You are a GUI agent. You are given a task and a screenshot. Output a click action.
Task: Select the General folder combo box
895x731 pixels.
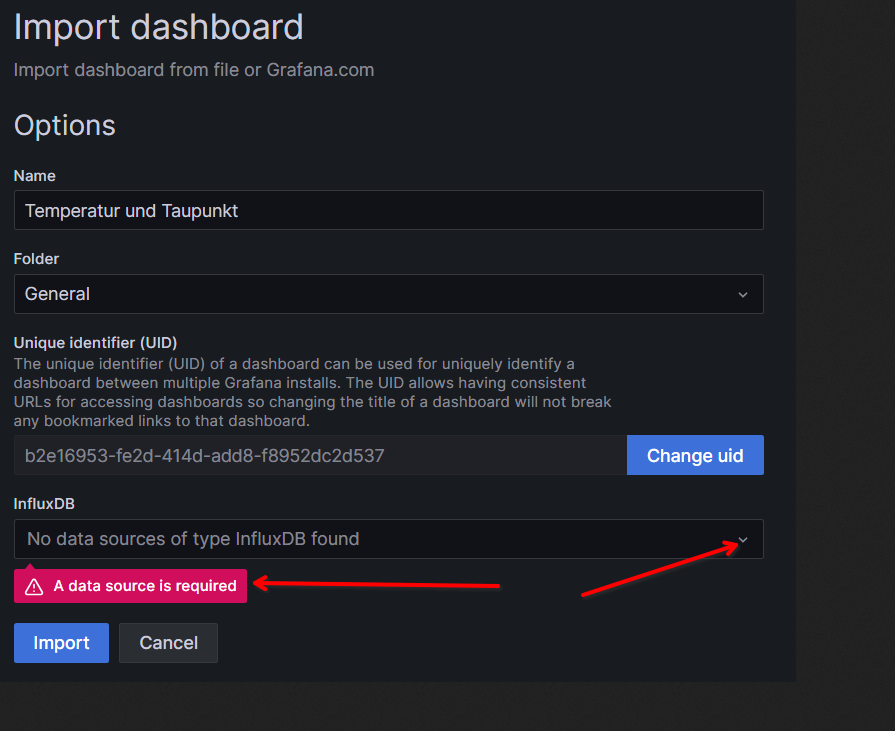coord(388,294)
